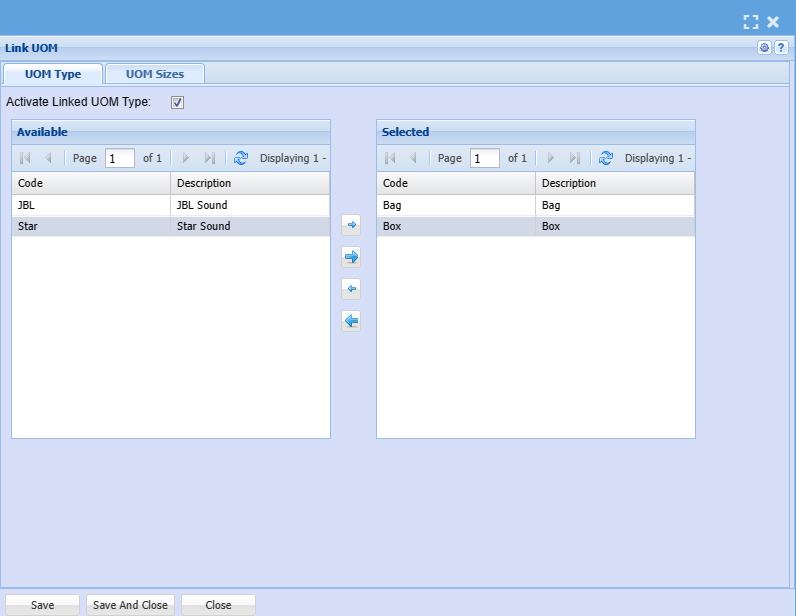Click the Save button
This screenshot has width=796, height=616.
(x=42, y=605)
